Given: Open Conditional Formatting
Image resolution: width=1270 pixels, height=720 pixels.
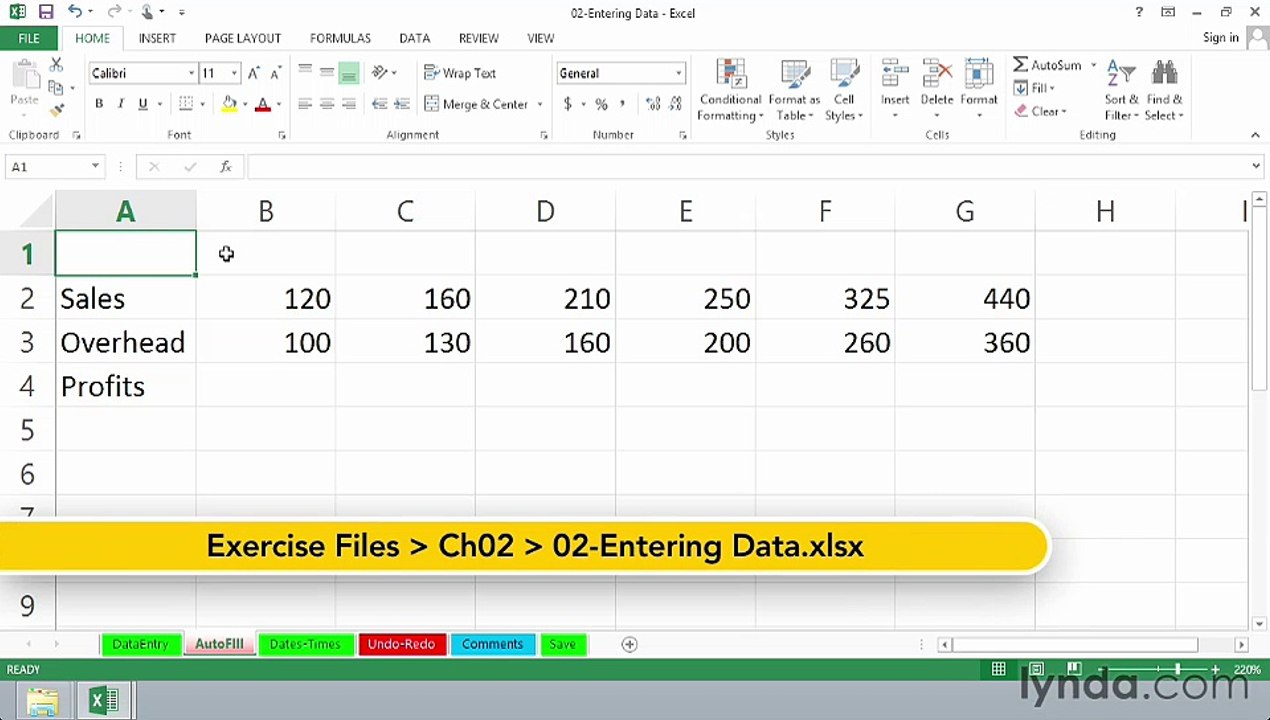Looking at the screenshot, I should tap(731, 91).
